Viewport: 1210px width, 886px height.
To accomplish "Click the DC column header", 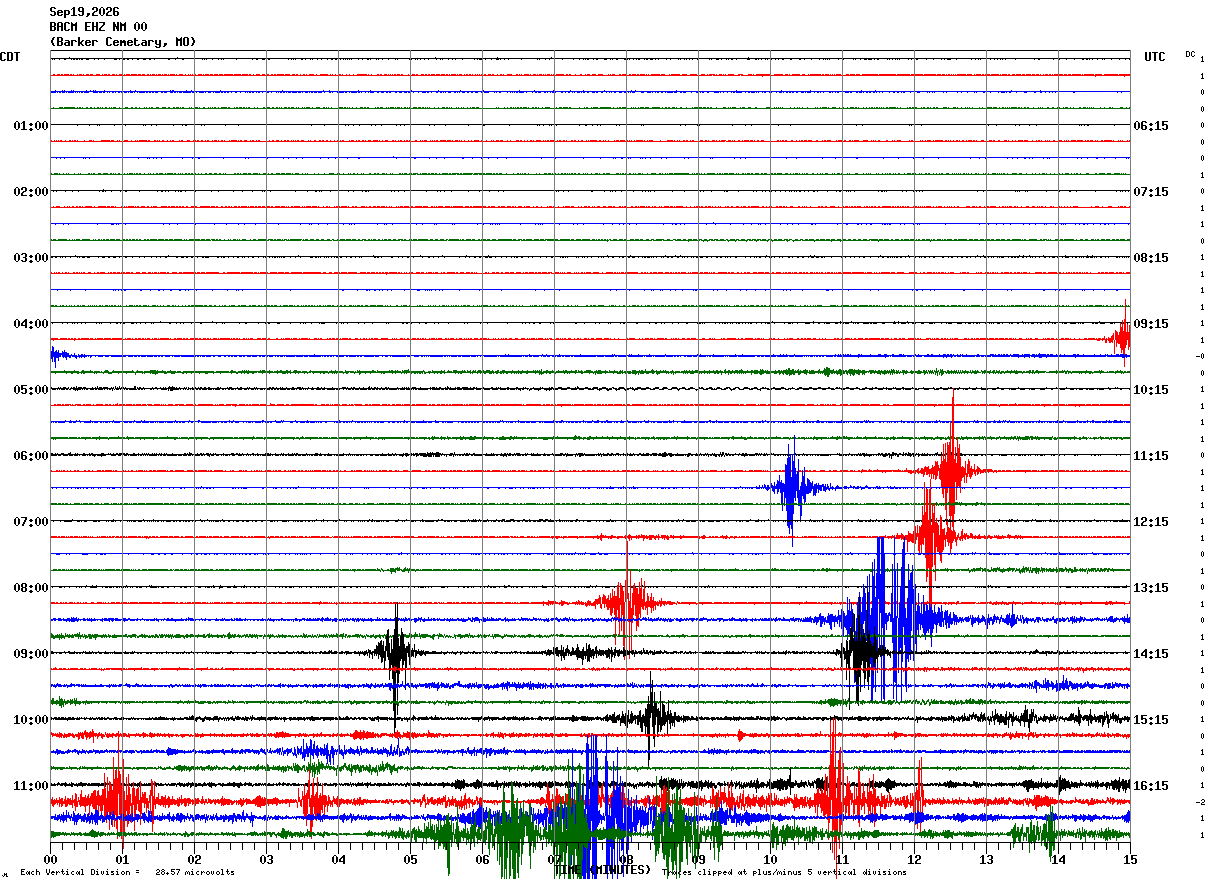I will (1190, 54).
